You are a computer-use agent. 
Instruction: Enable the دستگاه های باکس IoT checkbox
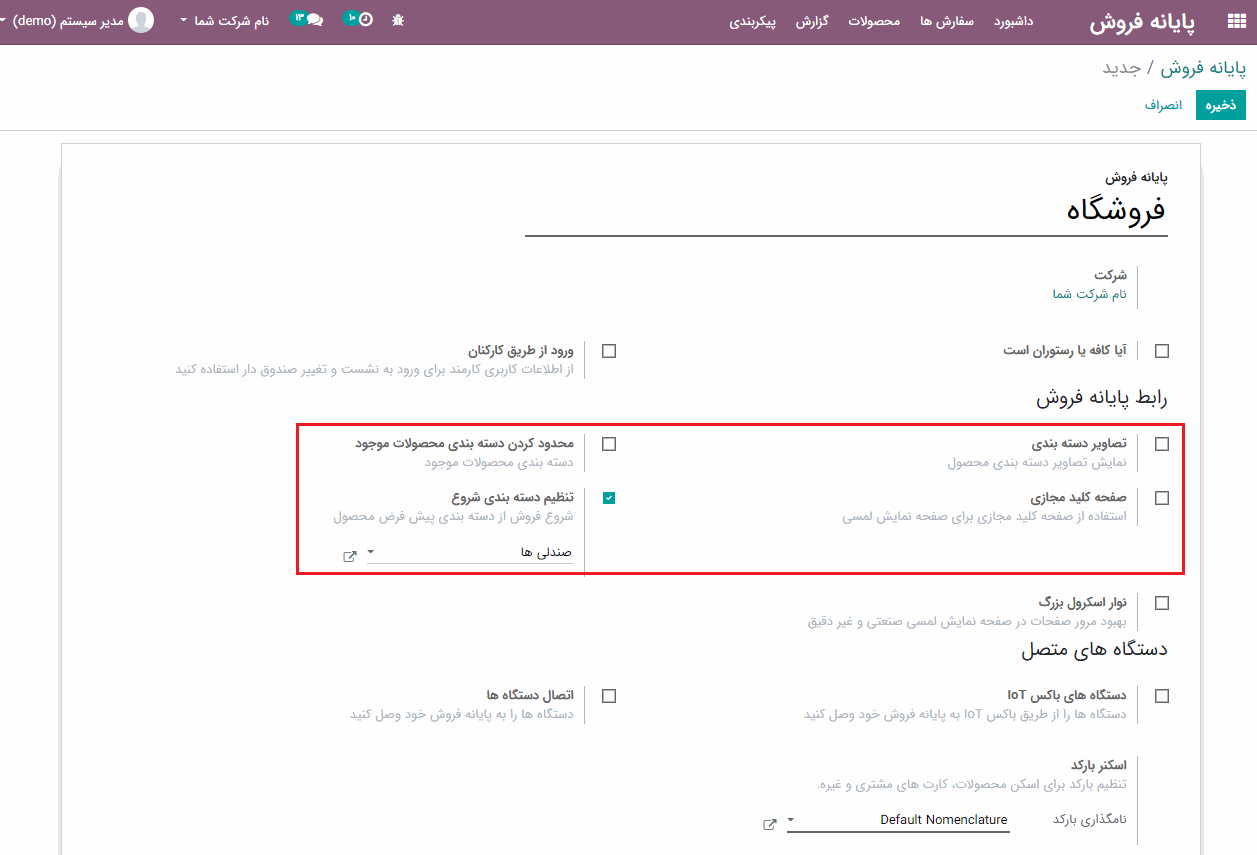pyautogui.click(x=1161, y=696)
